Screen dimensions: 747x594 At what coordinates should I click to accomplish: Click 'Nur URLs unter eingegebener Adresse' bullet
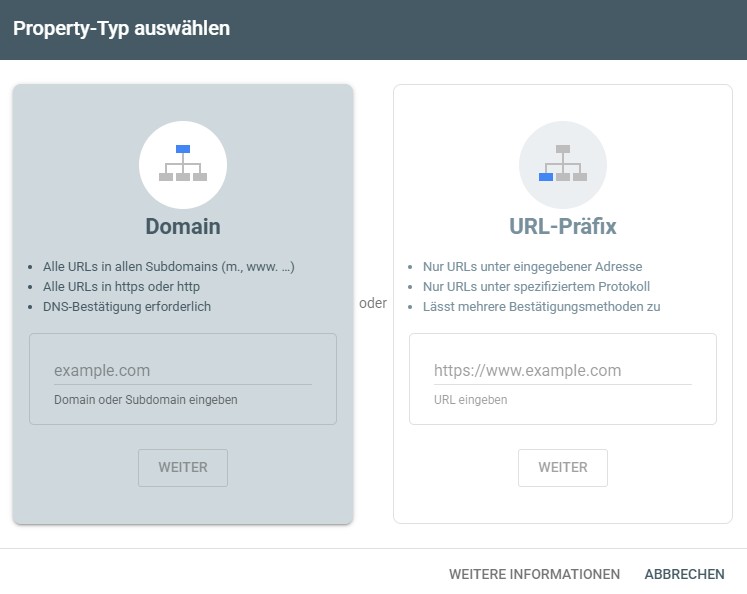click(533, 267)
